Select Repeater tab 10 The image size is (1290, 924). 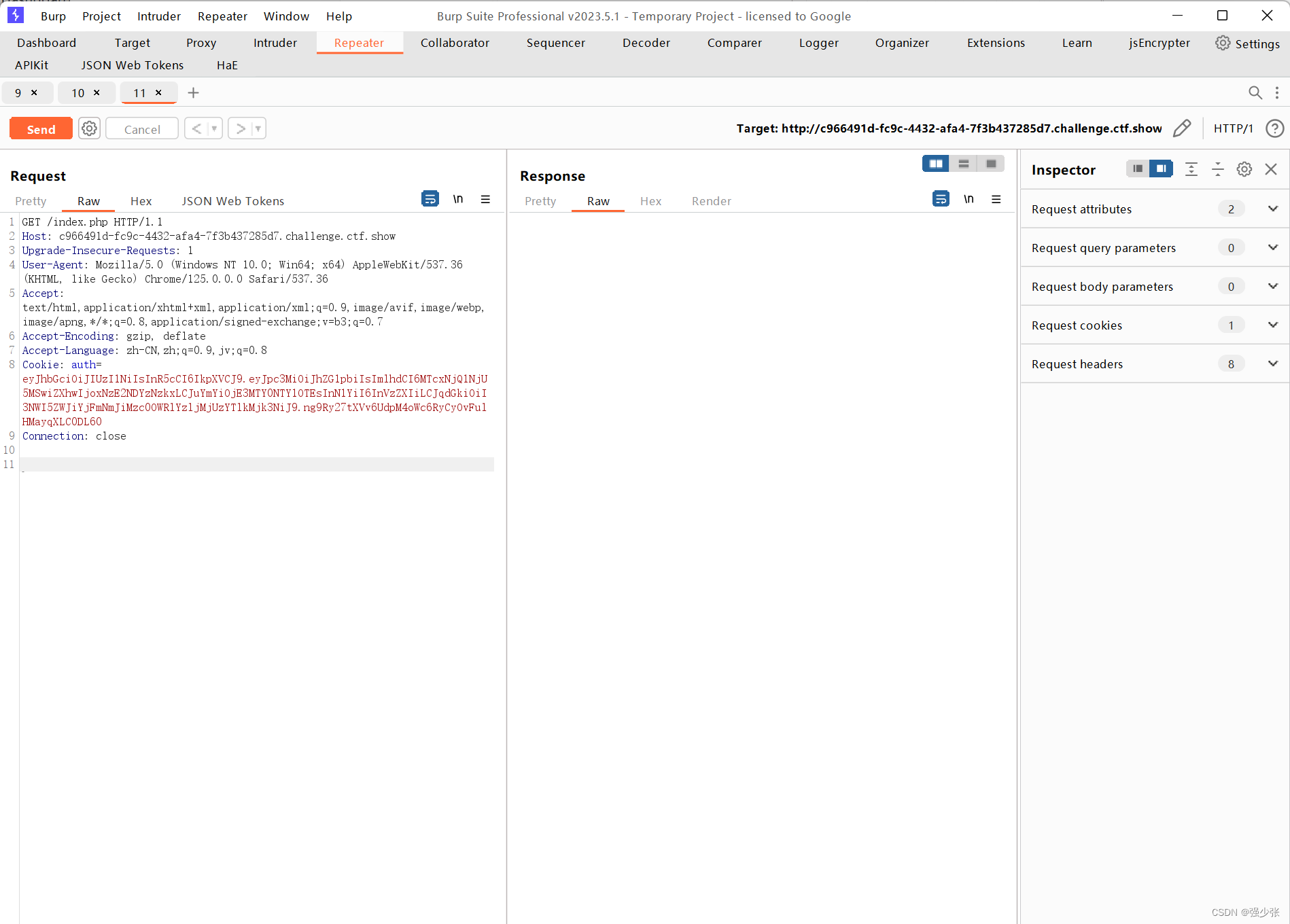point(78,92)
